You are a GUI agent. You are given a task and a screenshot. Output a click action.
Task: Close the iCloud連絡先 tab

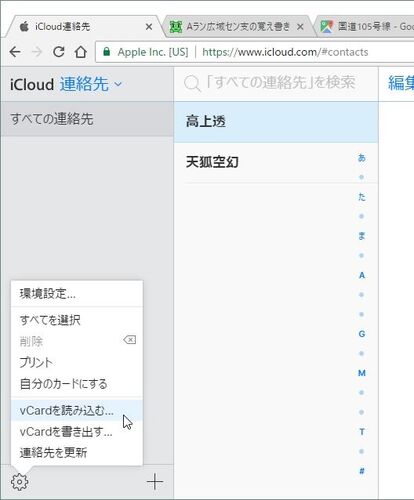tap(149, 27)
